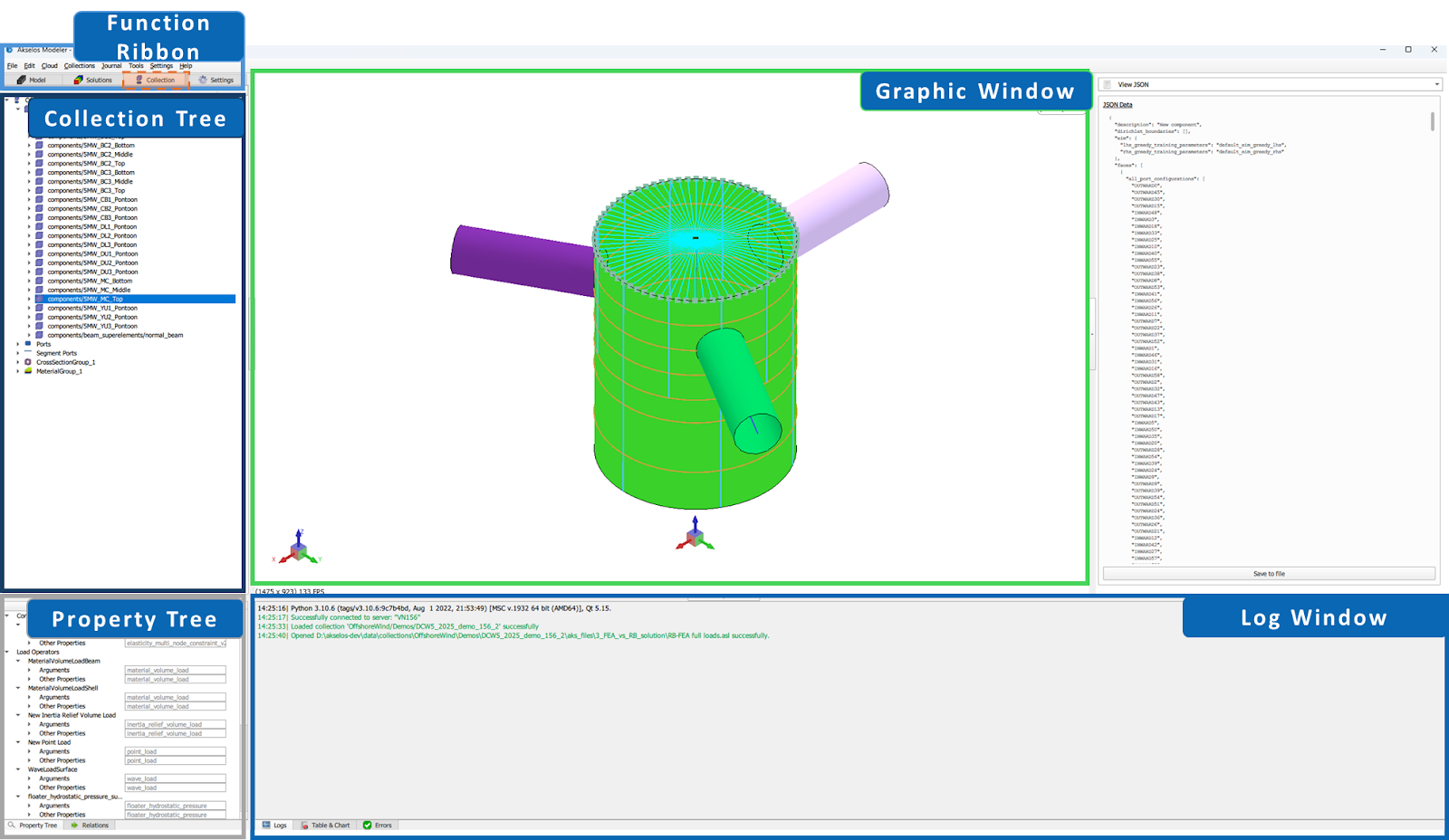Click the Akselos Modeler app icon in title bar
The height and width of the screenshot is (840, 1449).
click(x=9, y=50)
